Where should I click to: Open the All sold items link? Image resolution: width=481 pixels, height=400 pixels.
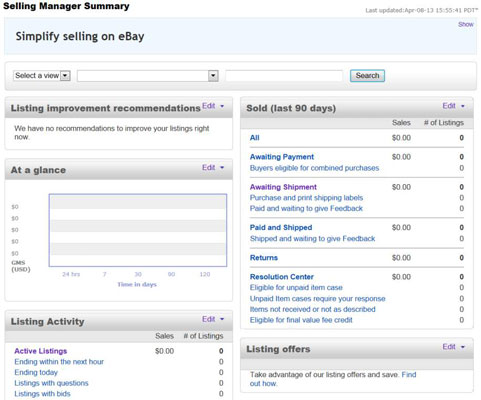pos(255,138)
